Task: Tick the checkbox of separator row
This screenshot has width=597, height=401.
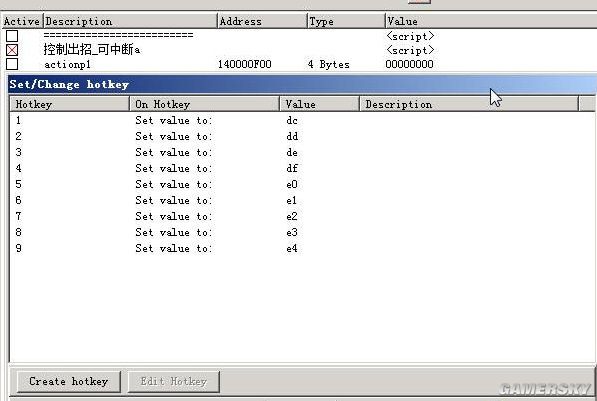Action: tap(12, 36)
